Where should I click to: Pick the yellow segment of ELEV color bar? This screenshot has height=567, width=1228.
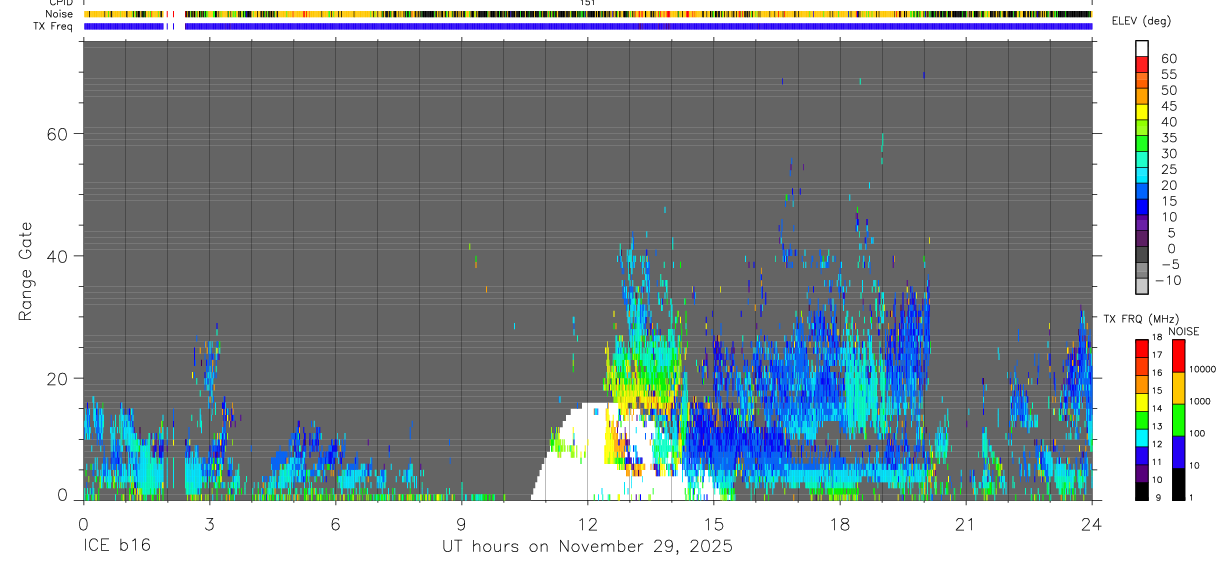[1142, 111]
